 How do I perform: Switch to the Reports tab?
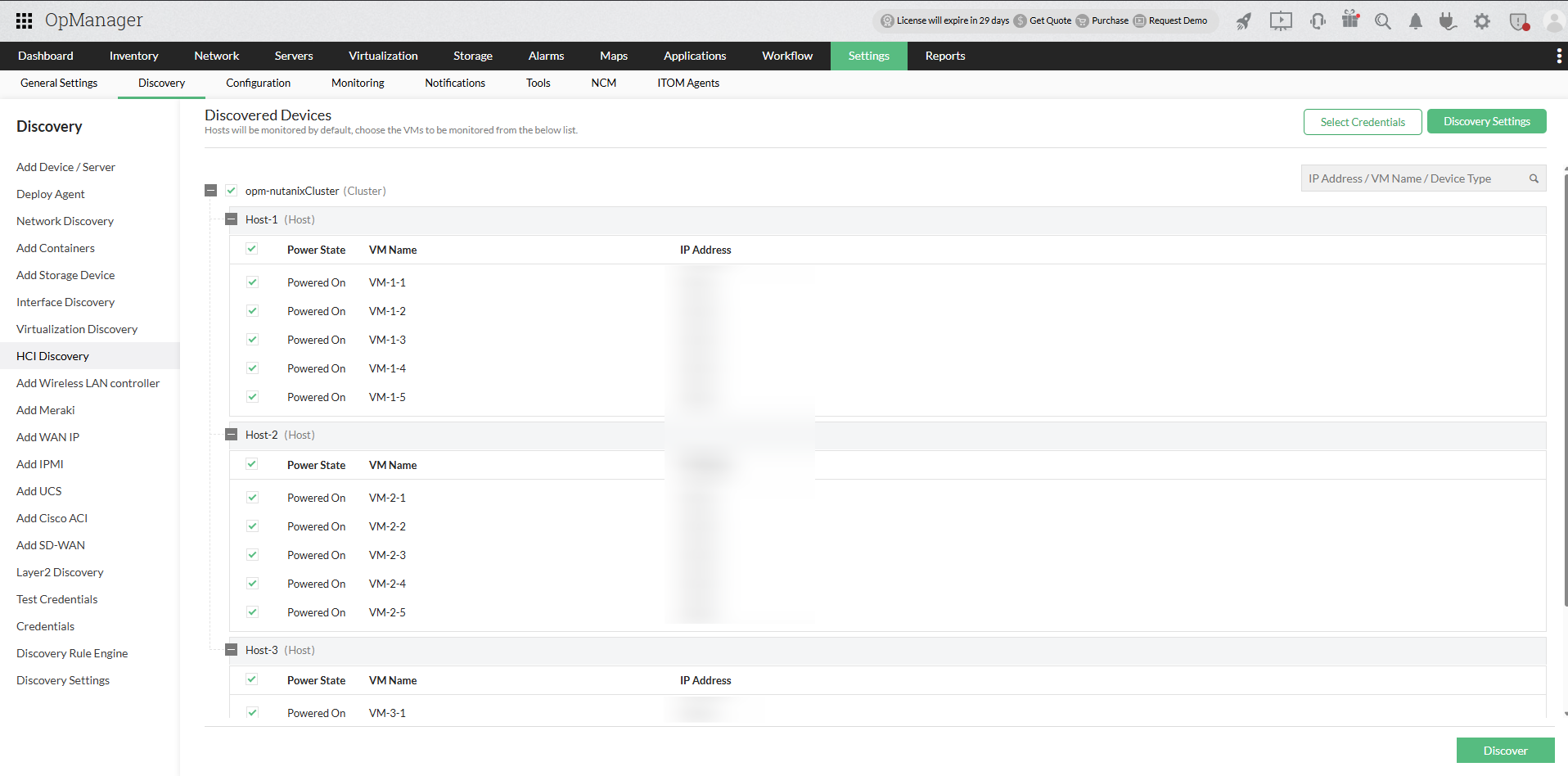coord(945,56)
